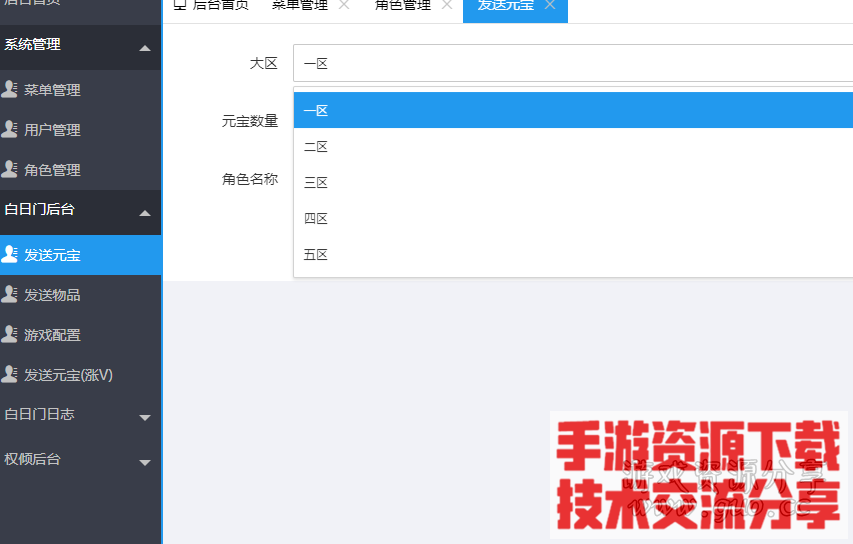Collapse the 系统管理 section arrow

click(x=145, y=48)
